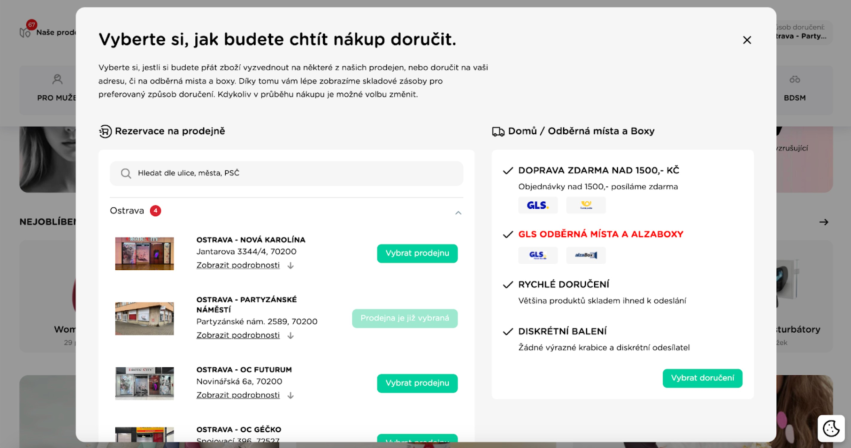The height and width of the screenshot is (448, 851).
Task: Click the delivery method selector in background header
Action: tap(803, 31)
